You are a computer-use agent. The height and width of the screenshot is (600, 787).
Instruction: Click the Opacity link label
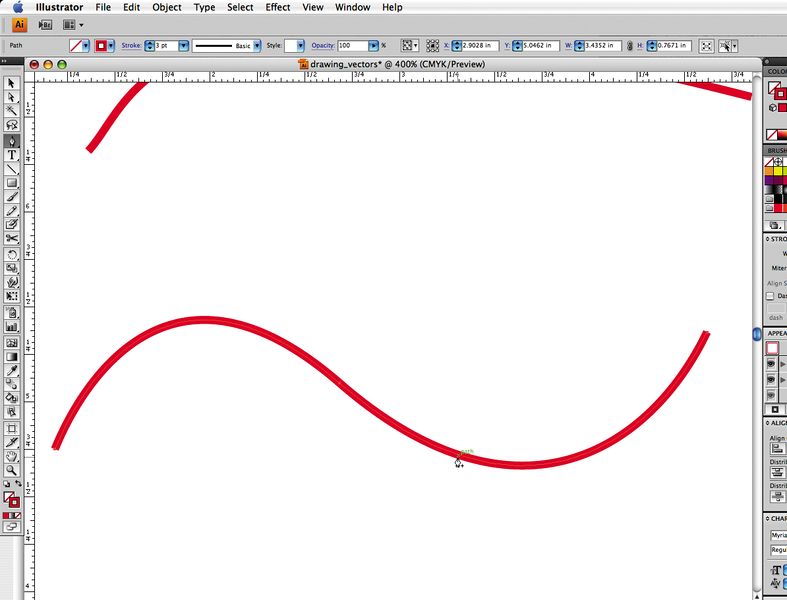point(322,46)
